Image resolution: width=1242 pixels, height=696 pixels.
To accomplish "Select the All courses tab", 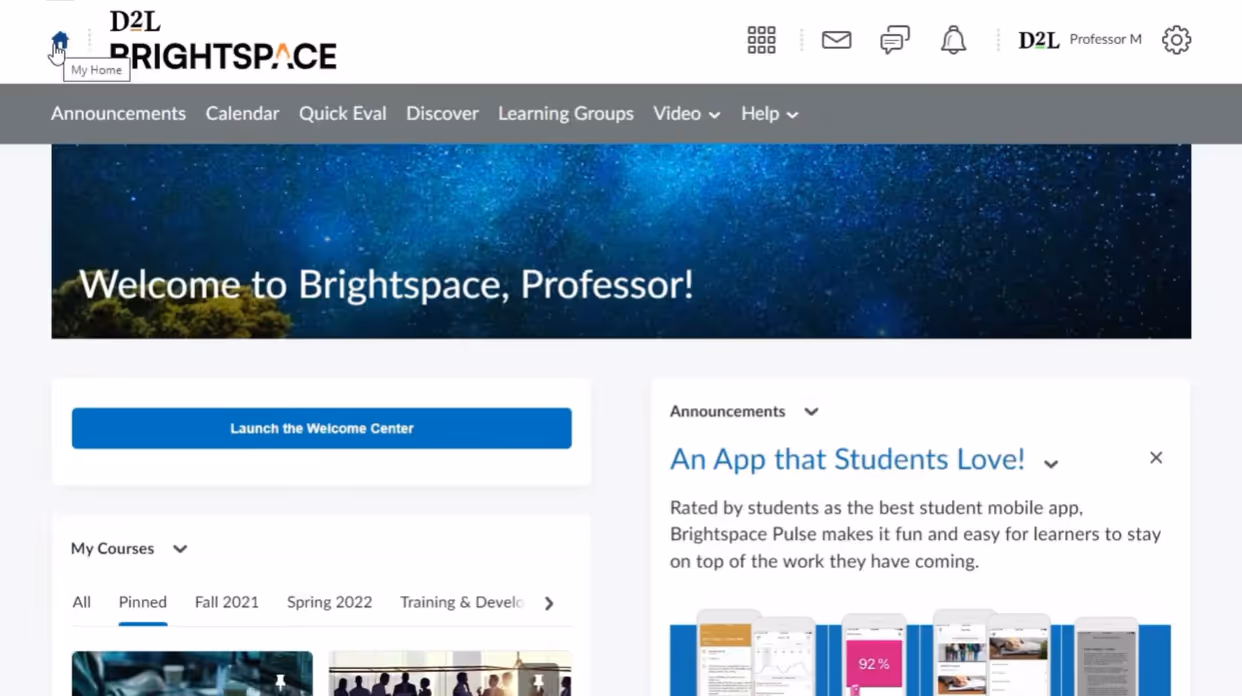I will 82,602.
